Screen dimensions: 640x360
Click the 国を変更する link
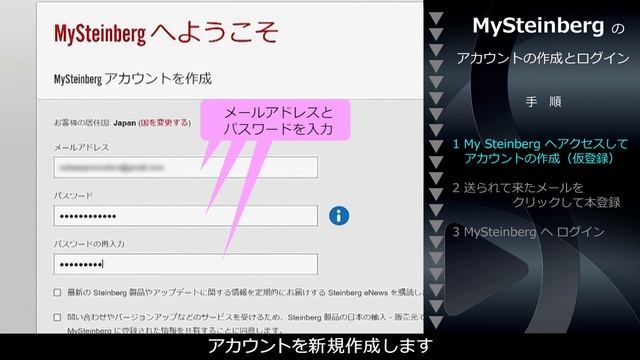[x=164, y=122]
